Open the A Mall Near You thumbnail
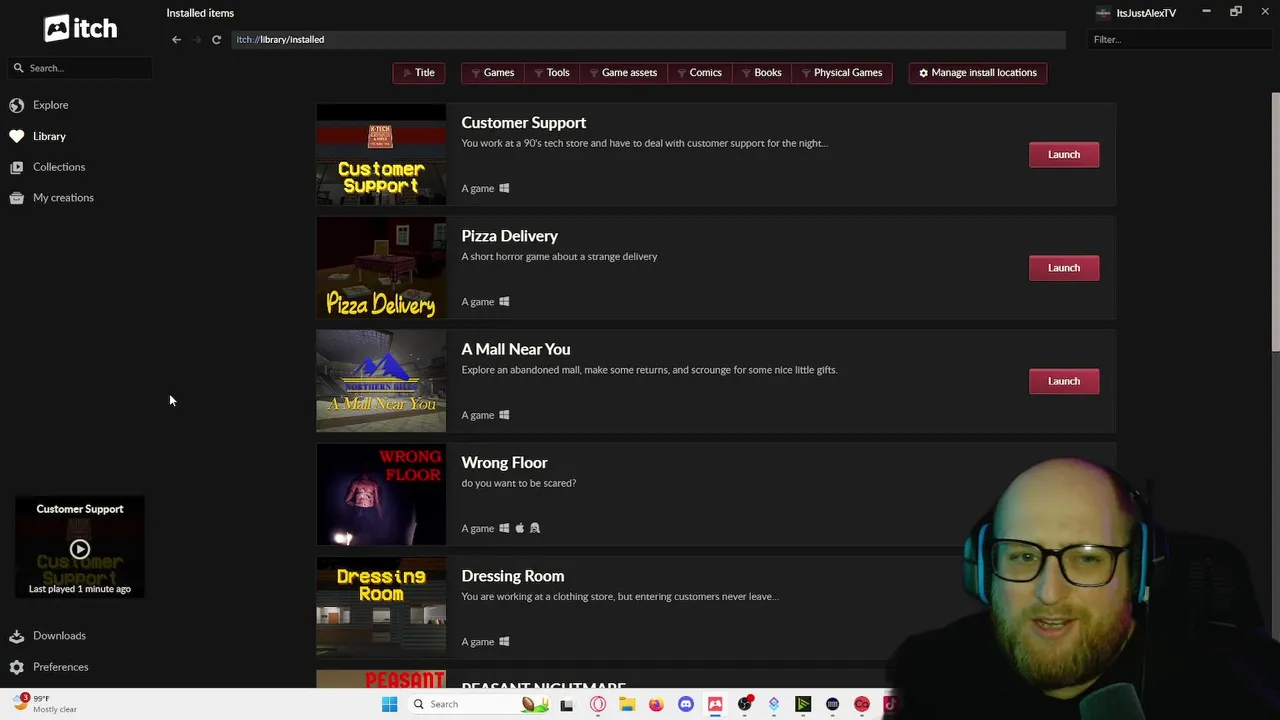The width and height of the screenshot is (1280, 720). (x=381, y=381)
